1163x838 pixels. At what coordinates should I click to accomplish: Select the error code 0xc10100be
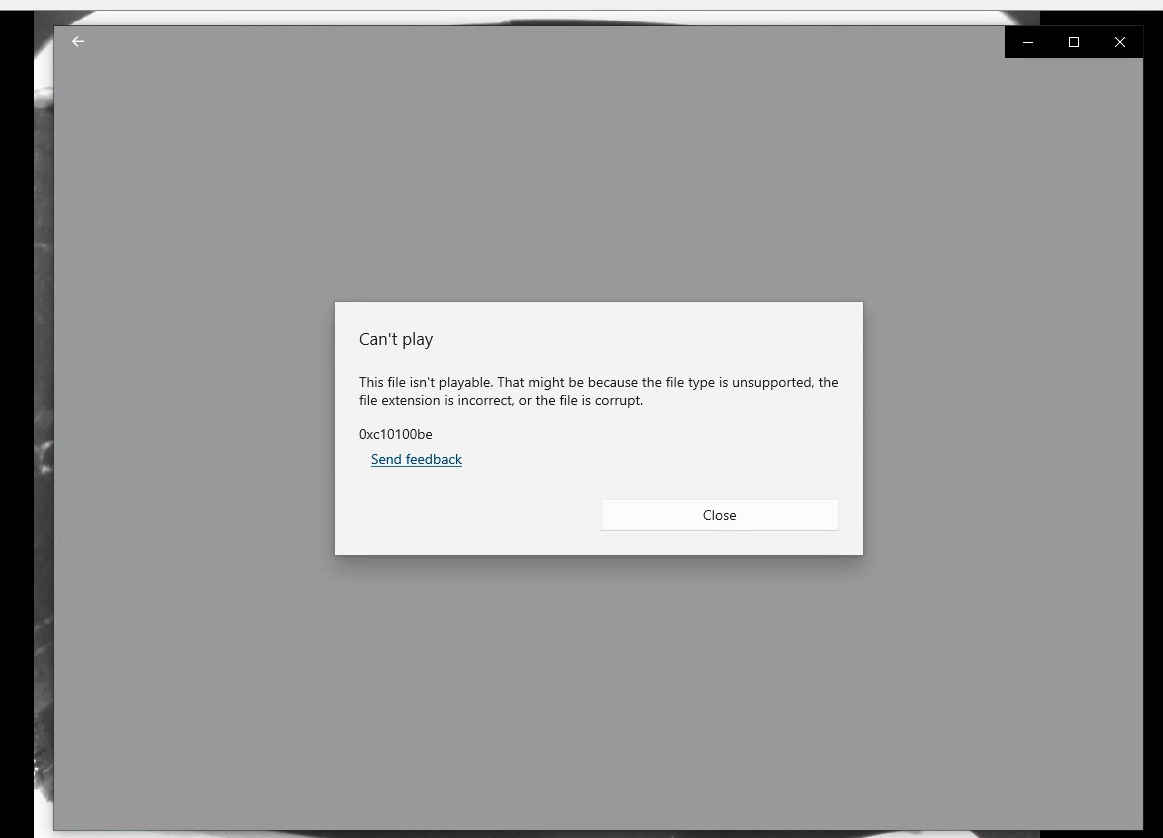pos(395,434)
